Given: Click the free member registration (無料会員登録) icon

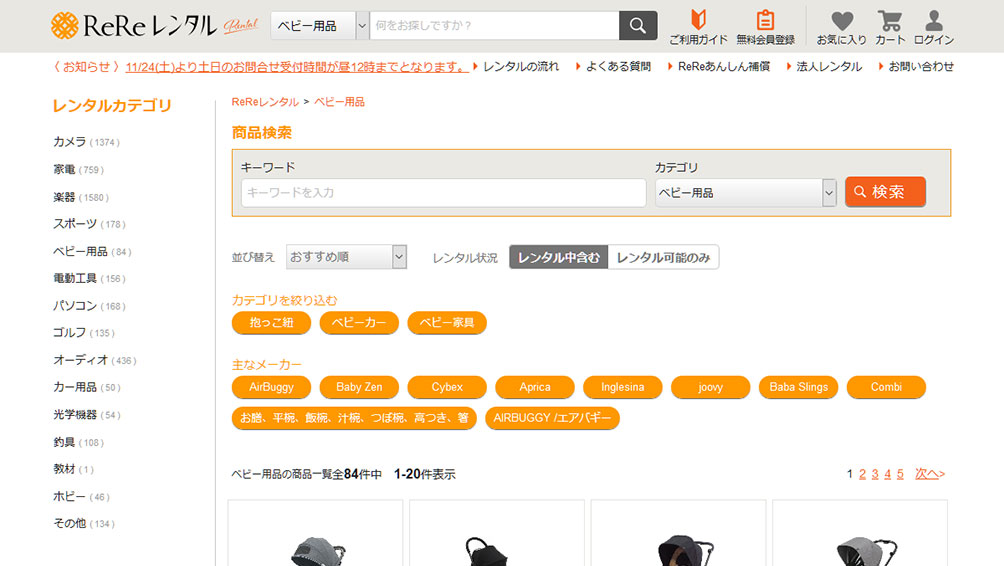Looking at the screenshot, I should (765, 27).
